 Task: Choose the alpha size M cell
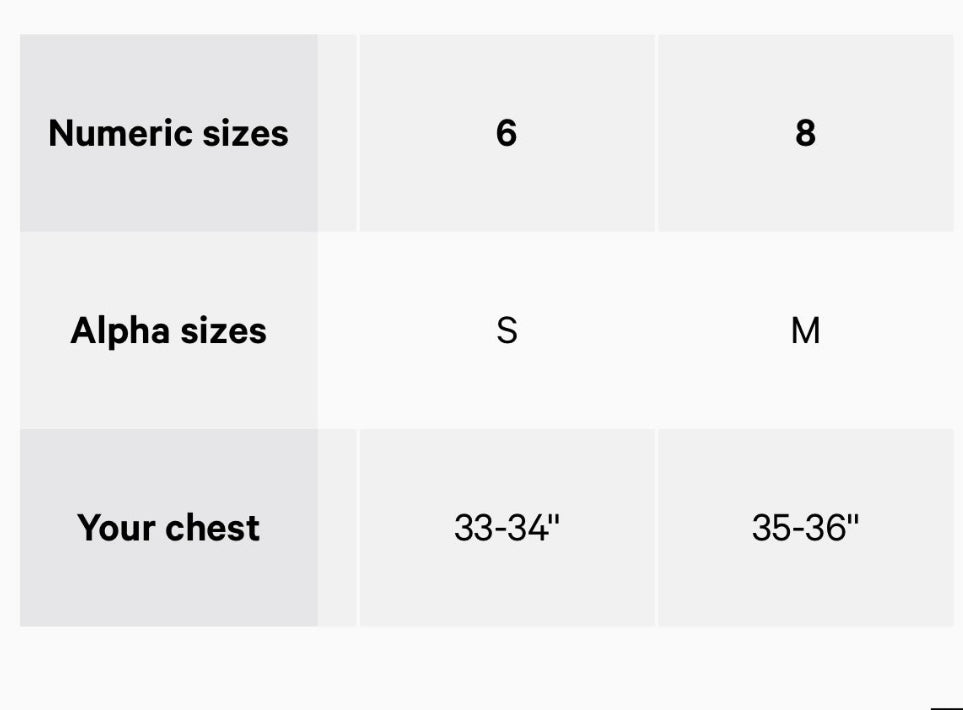click(805, 331)
